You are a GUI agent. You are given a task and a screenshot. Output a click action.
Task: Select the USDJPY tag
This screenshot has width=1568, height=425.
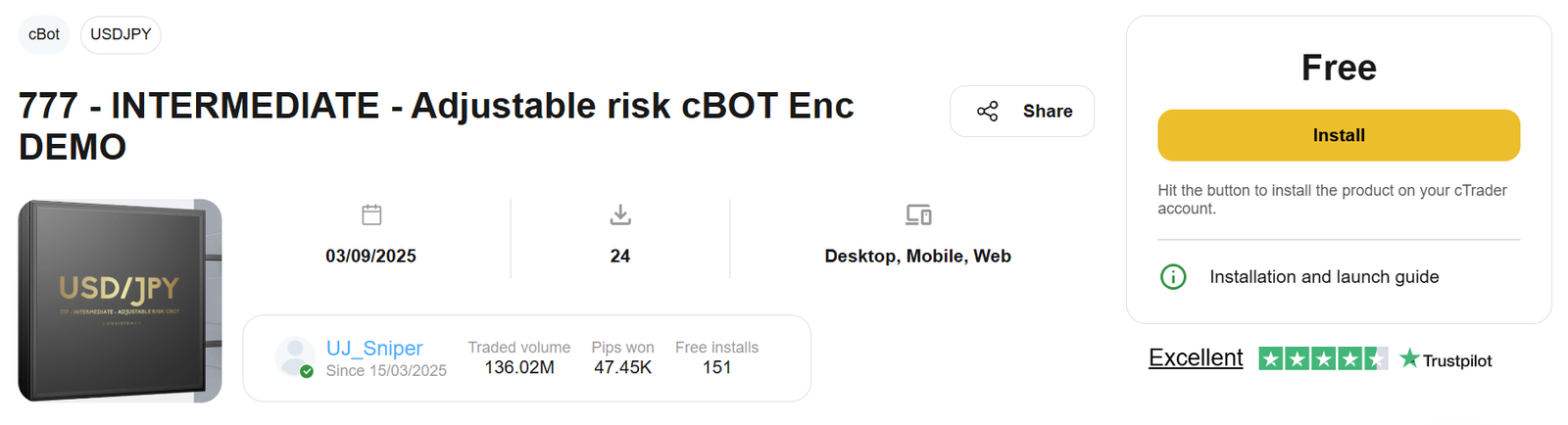(121, 34)
